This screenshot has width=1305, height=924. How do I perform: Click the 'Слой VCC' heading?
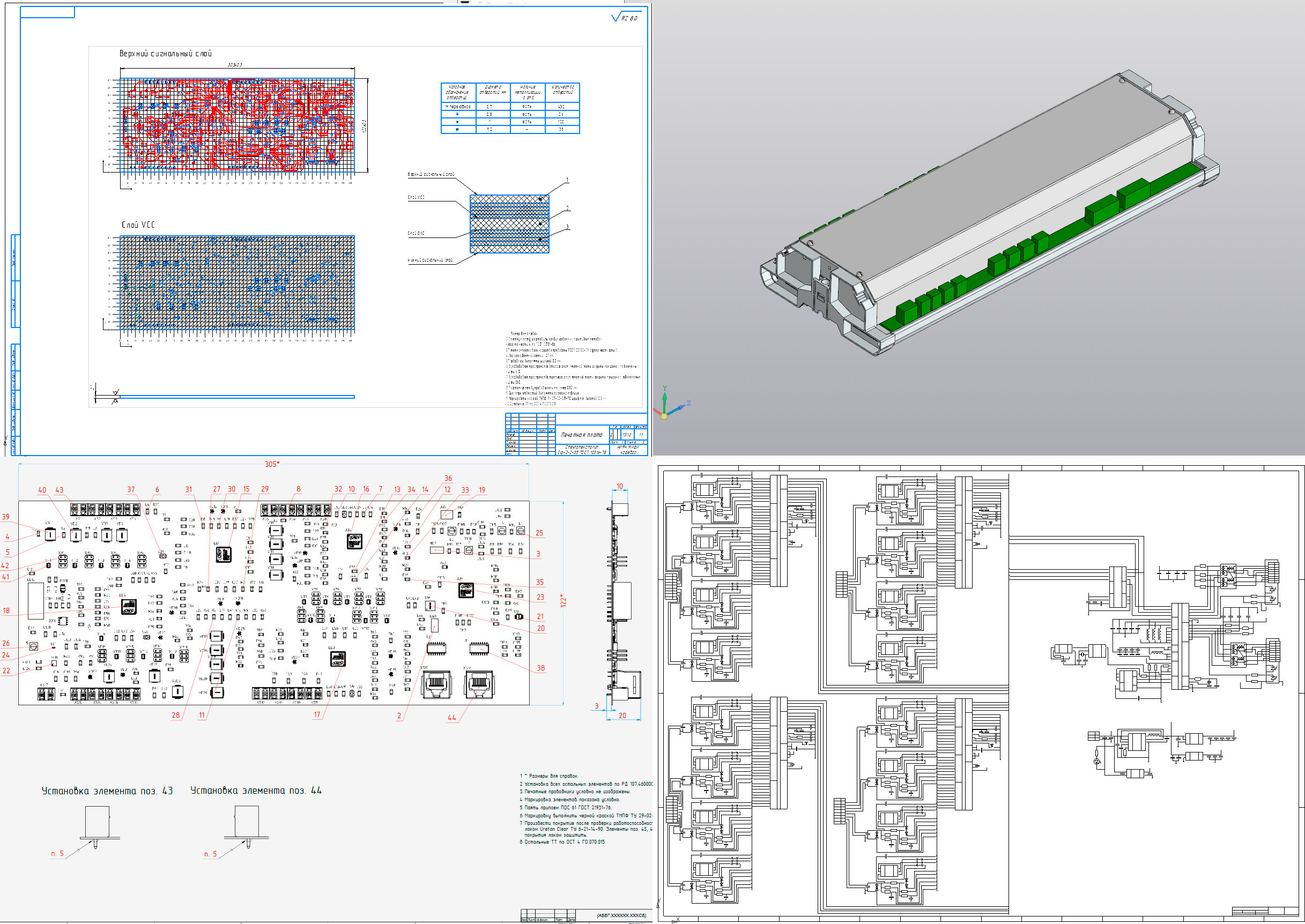(138, 225)
